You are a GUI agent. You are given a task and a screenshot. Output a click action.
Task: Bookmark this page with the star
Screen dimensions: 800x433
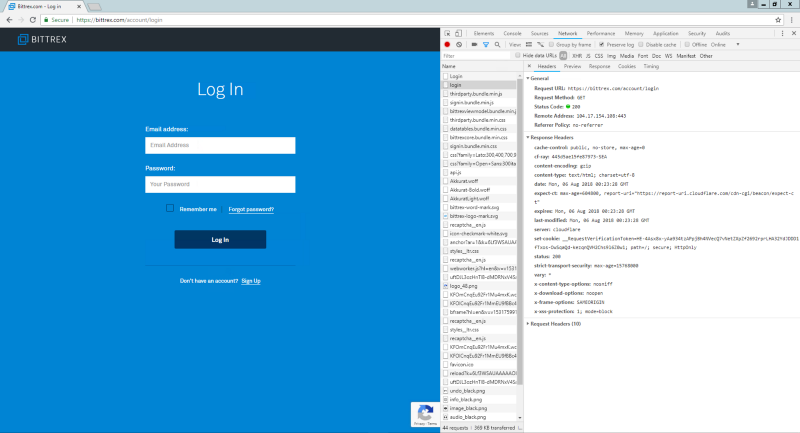tap(778, 20)
